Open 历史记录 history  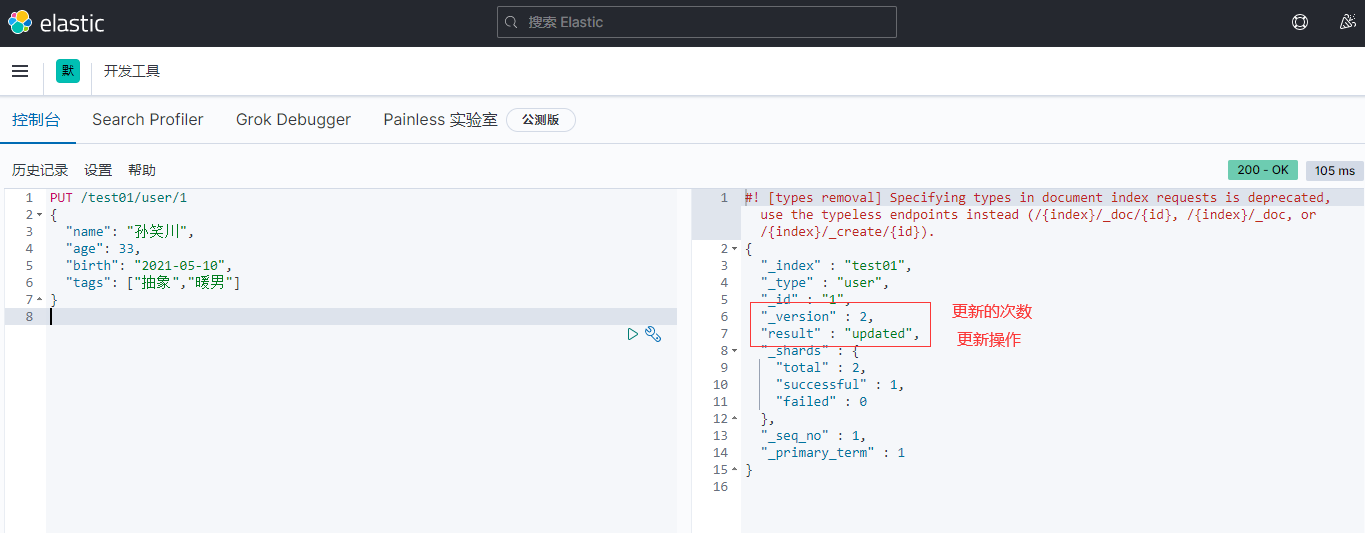pyautogui.click(x=40, y=171)
